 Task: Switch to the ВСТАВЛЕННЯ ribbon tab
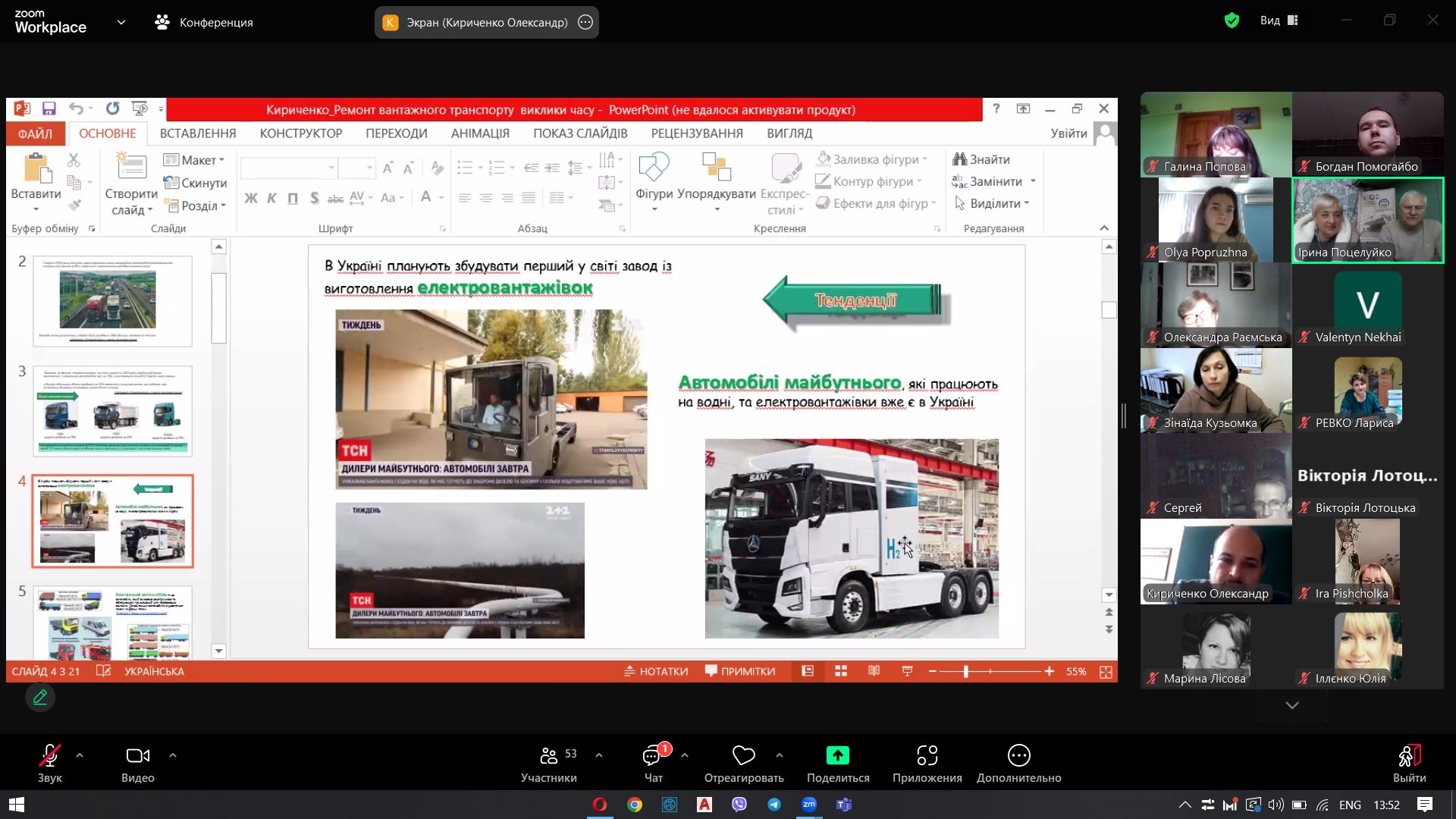[198, 133]
